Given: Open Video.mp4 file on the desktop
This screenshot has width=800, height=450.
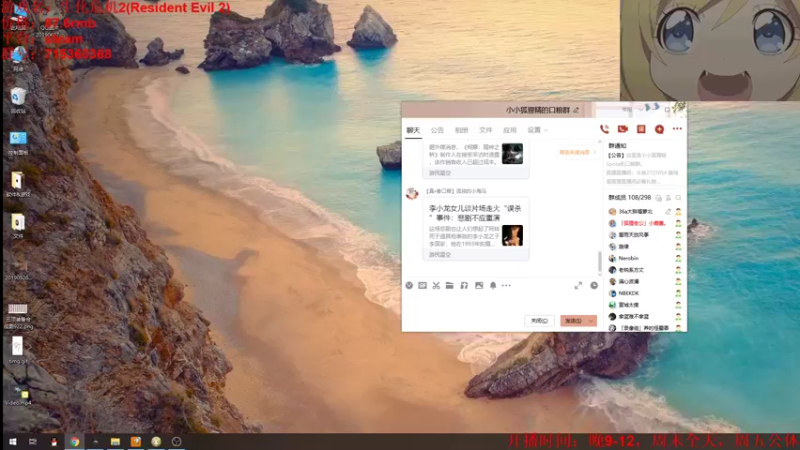Looking at the screenshot, I should (x=18, y=395).
